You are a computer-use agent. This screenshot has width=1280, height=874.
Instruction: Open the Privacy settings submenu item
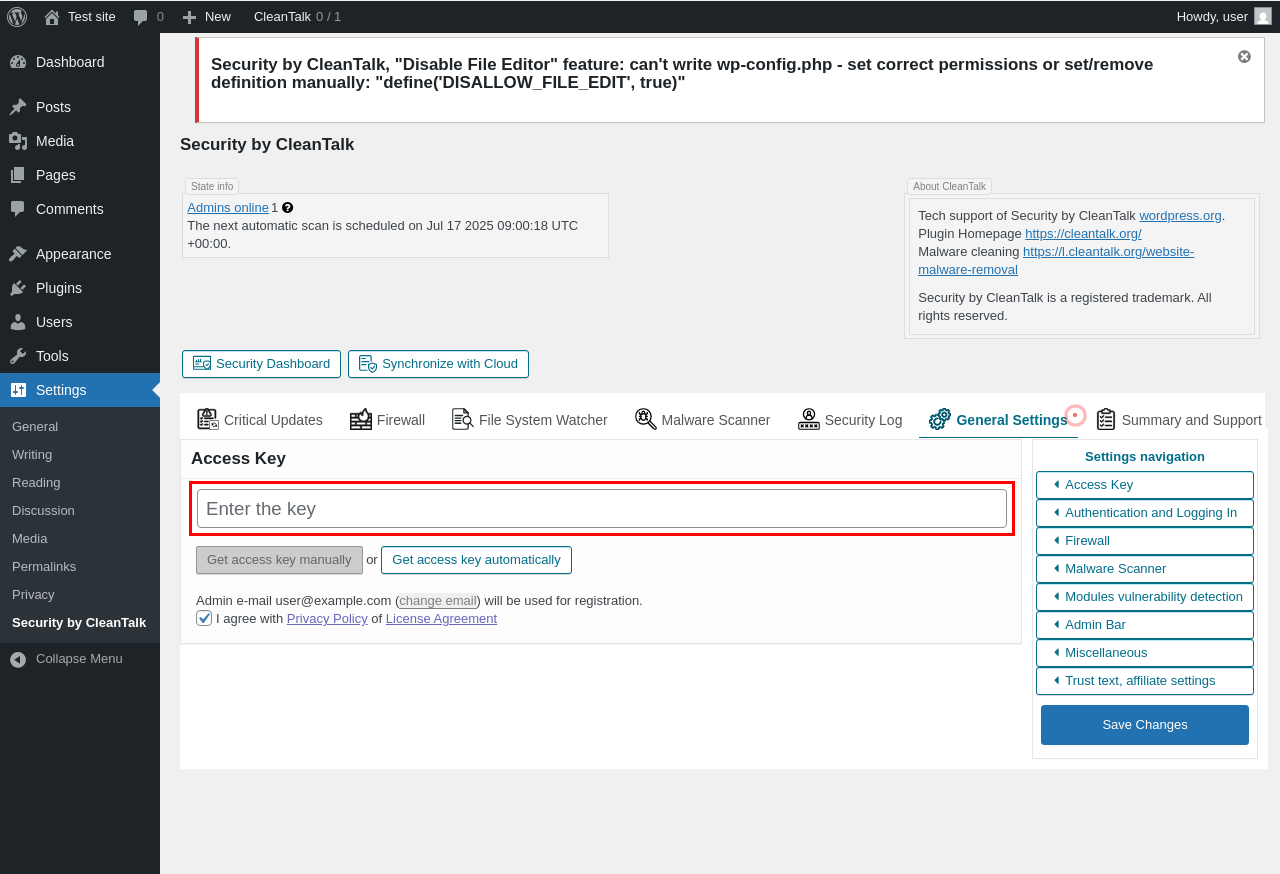click(x=80, y=594)
